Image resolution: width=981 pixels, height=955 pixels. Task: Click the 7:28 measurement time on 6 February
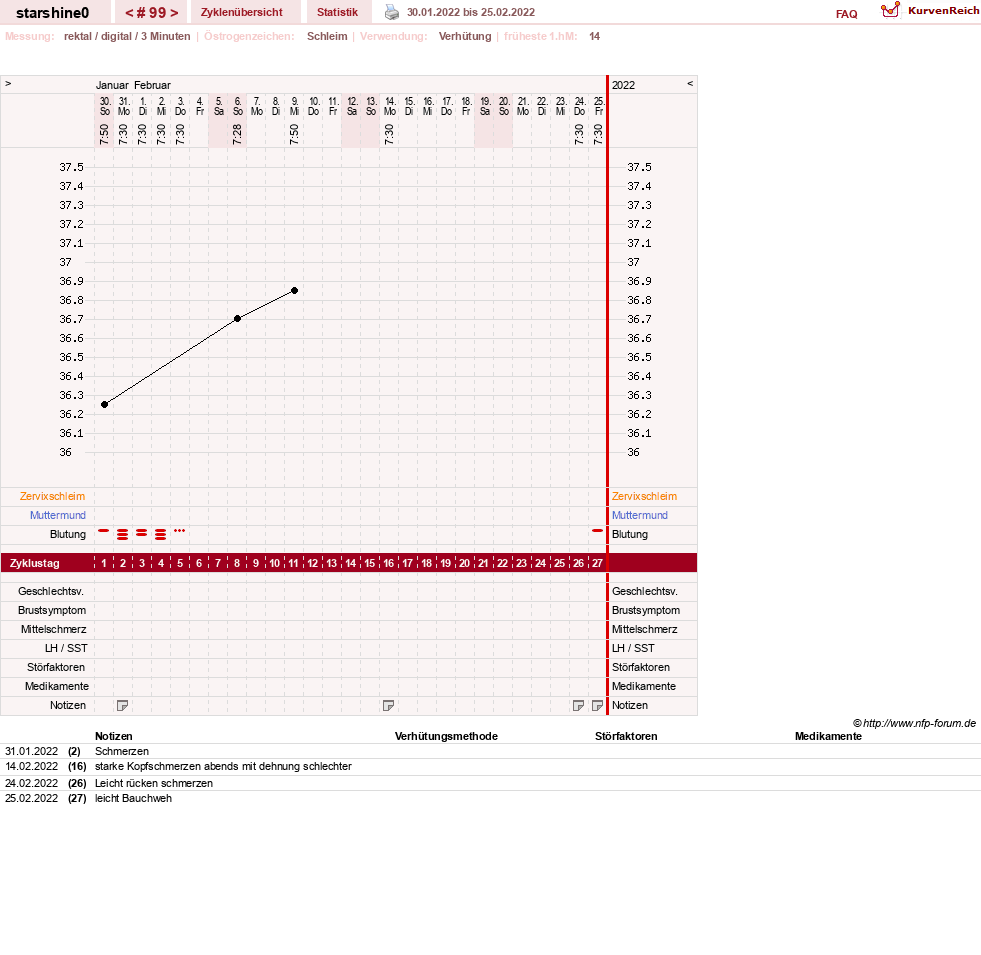tap(237, 134)
